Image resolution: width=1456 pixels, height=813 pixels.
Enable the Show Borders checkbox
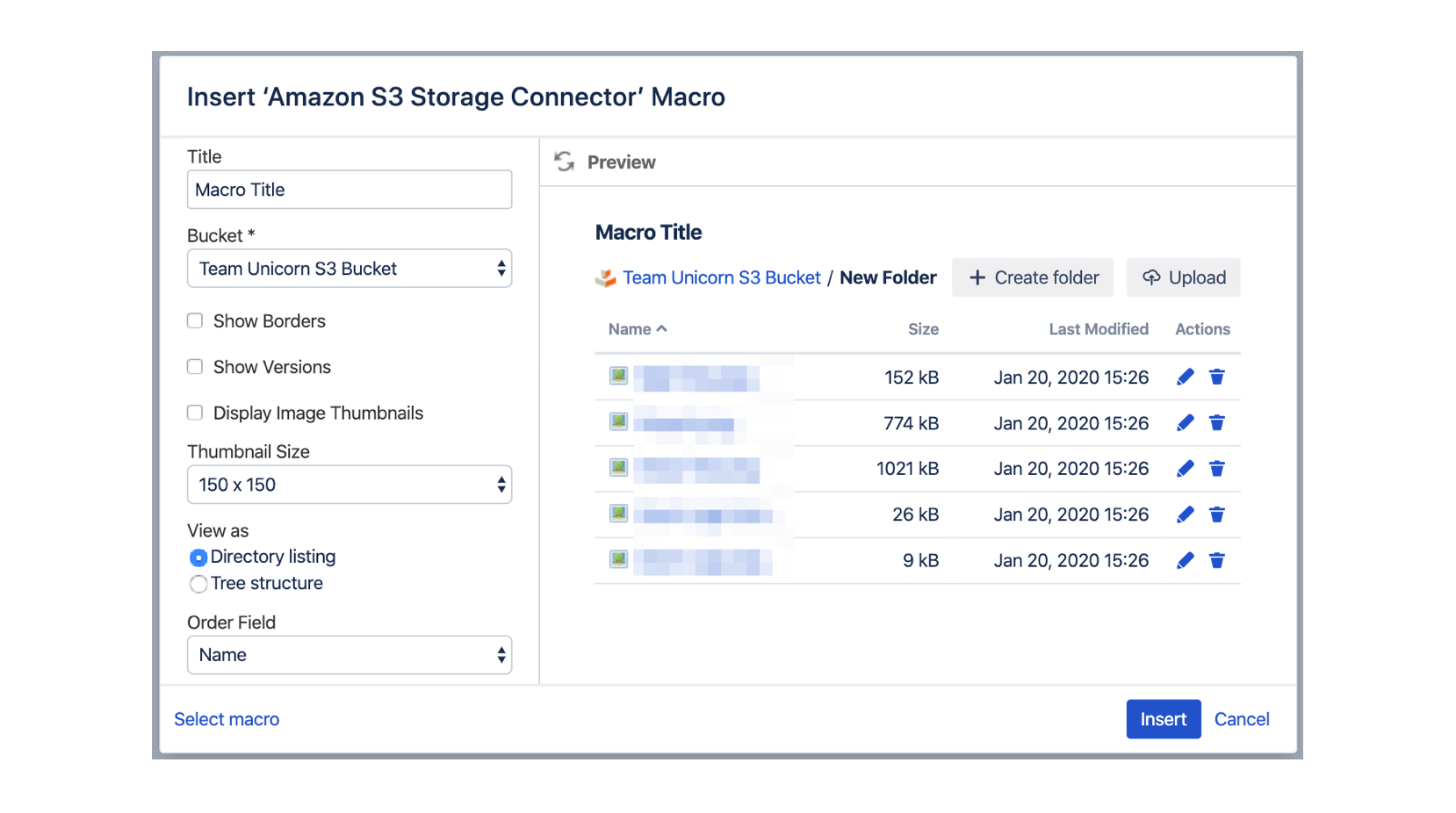point(195,320)
